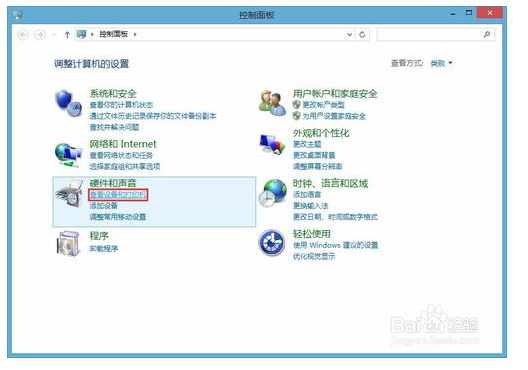The width and height of the screenshot is (528, 370).
Task: Click the window icon in title bar
Action: pyautogui.click(x=18, y=15)
